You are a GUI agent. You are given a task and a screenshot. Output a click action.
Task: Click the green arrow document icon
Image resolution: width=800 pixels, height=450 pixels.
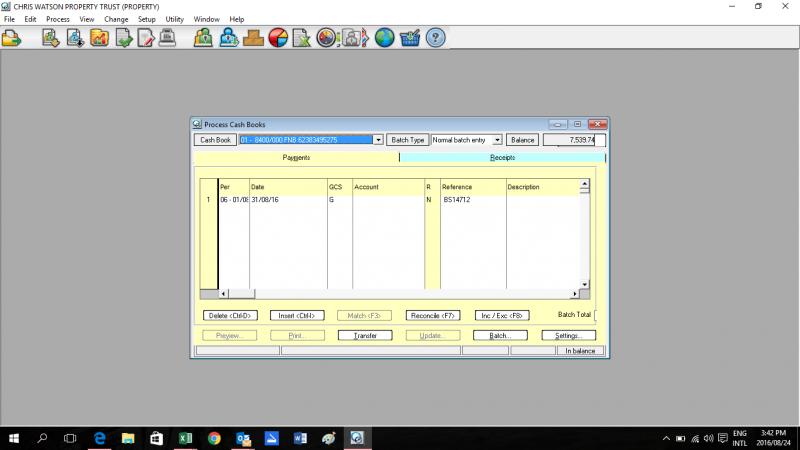click(123, 39)
